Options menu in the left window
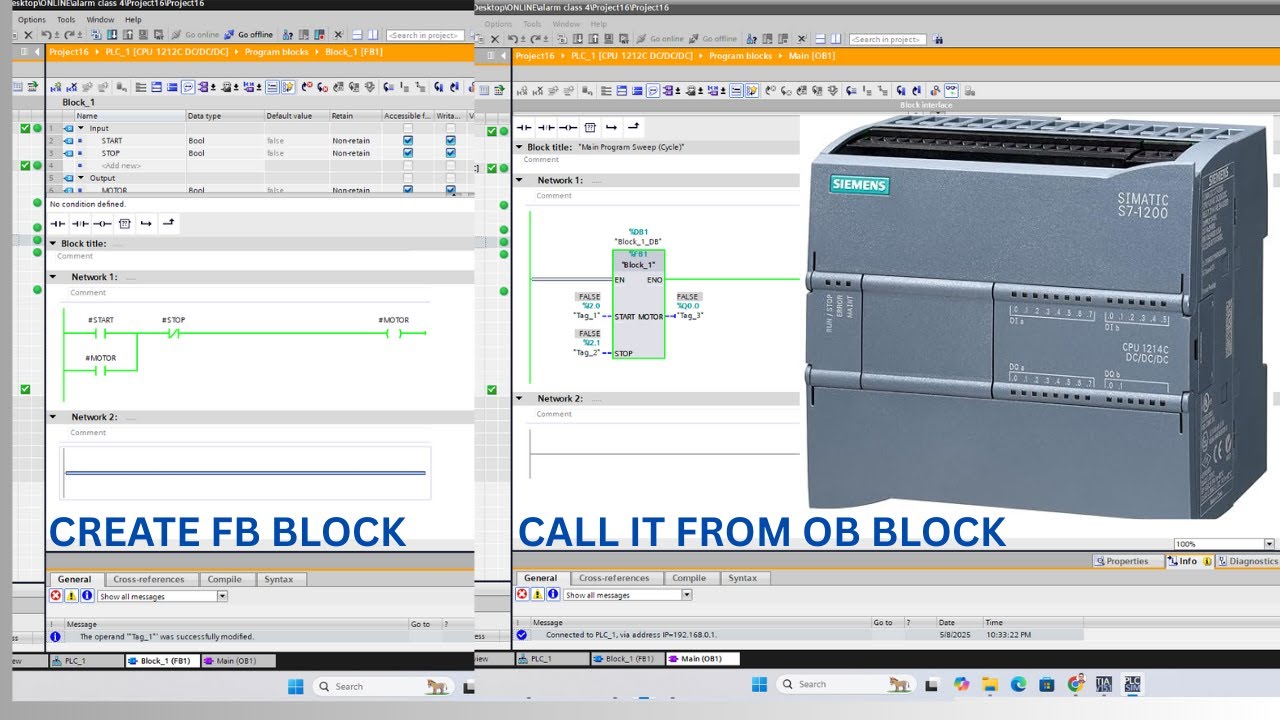This screenshot has height=720, width=1280. tap(31, 19)
